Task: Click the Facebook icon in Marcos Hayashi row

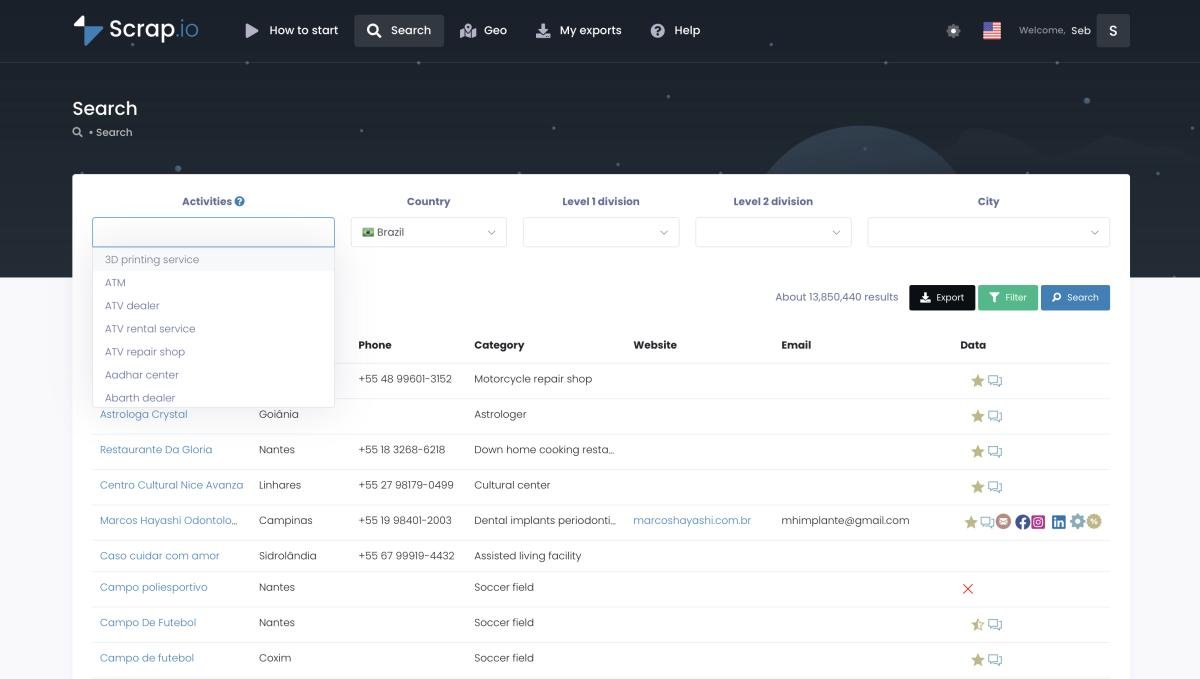Action: [x=1022, y=521]
